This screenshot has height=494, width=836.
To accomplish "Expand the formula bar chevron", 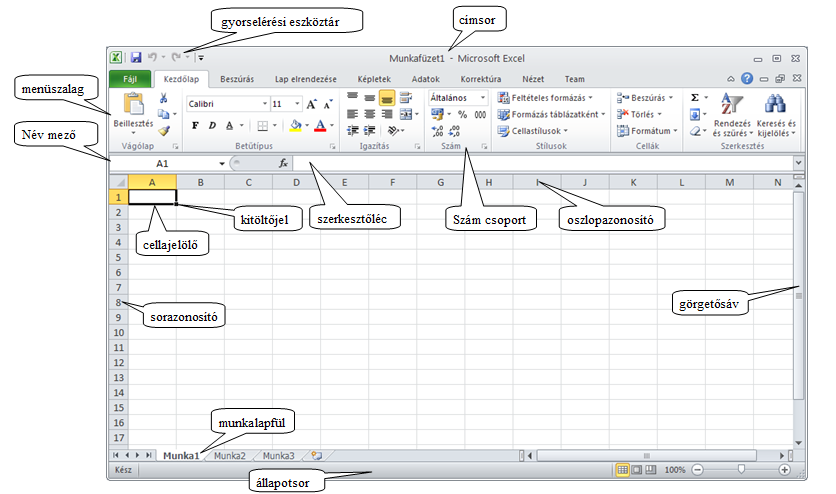I will click(x=798, y=163).
